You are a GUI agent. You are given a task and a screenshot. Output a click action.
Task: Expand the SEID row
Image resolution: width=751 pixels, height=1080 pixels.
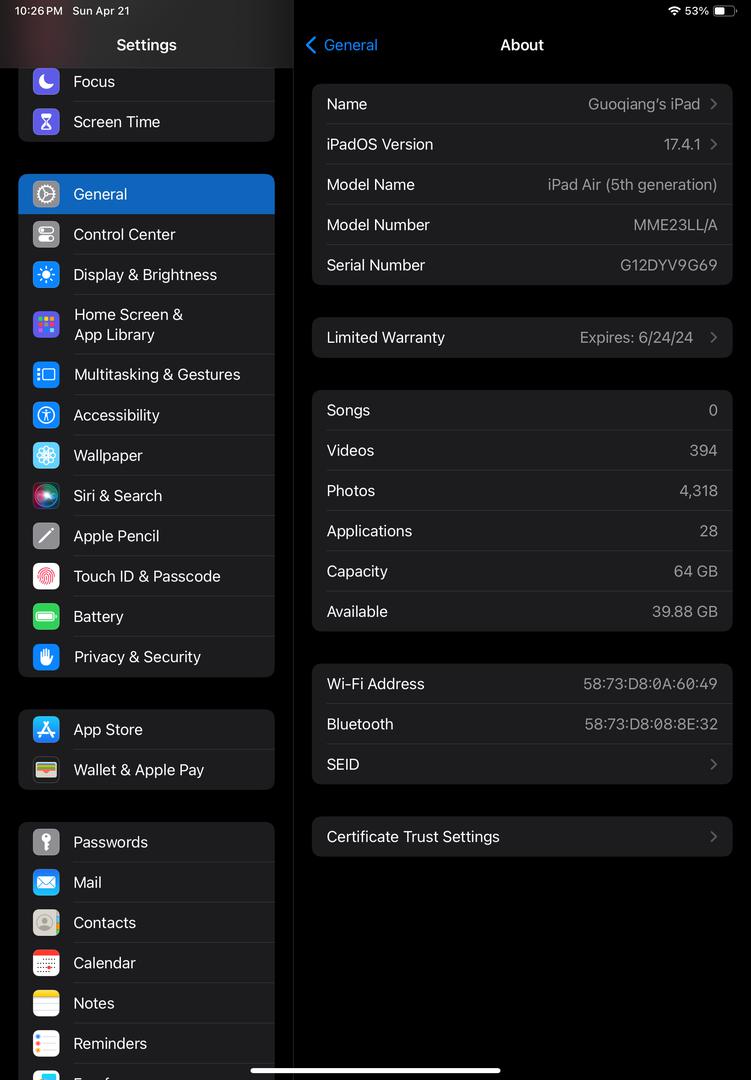521,764
